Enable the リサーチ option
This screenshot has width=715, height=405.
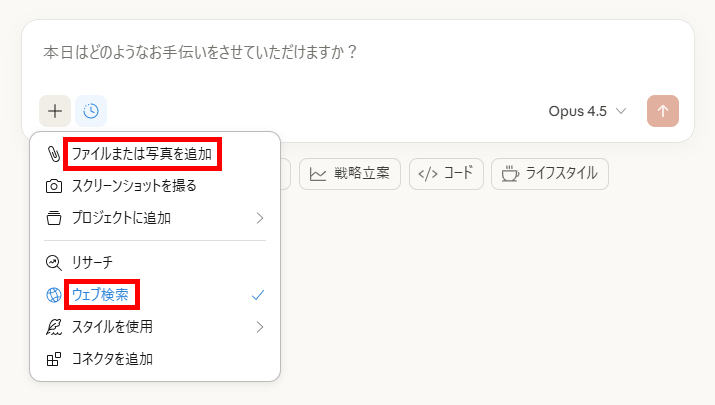click(x=99, y=263)
